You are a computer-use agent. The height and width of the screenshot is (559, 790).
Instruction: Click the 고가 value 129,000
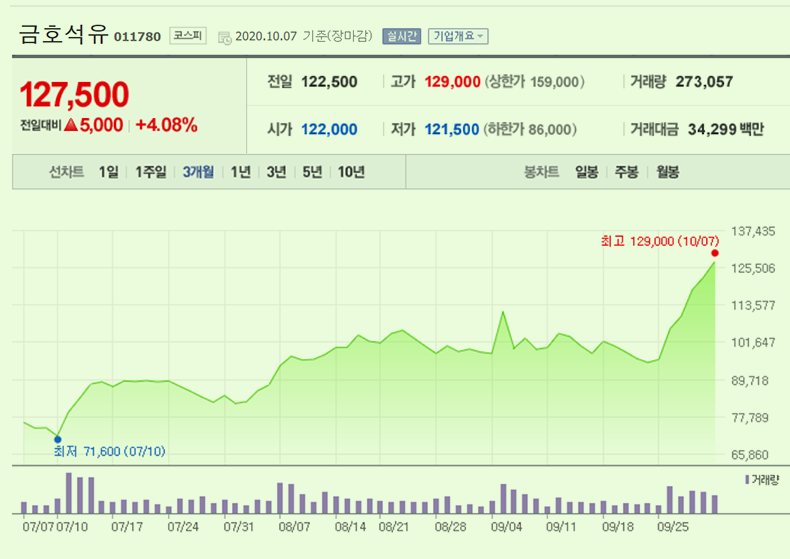tap(452, 82)
